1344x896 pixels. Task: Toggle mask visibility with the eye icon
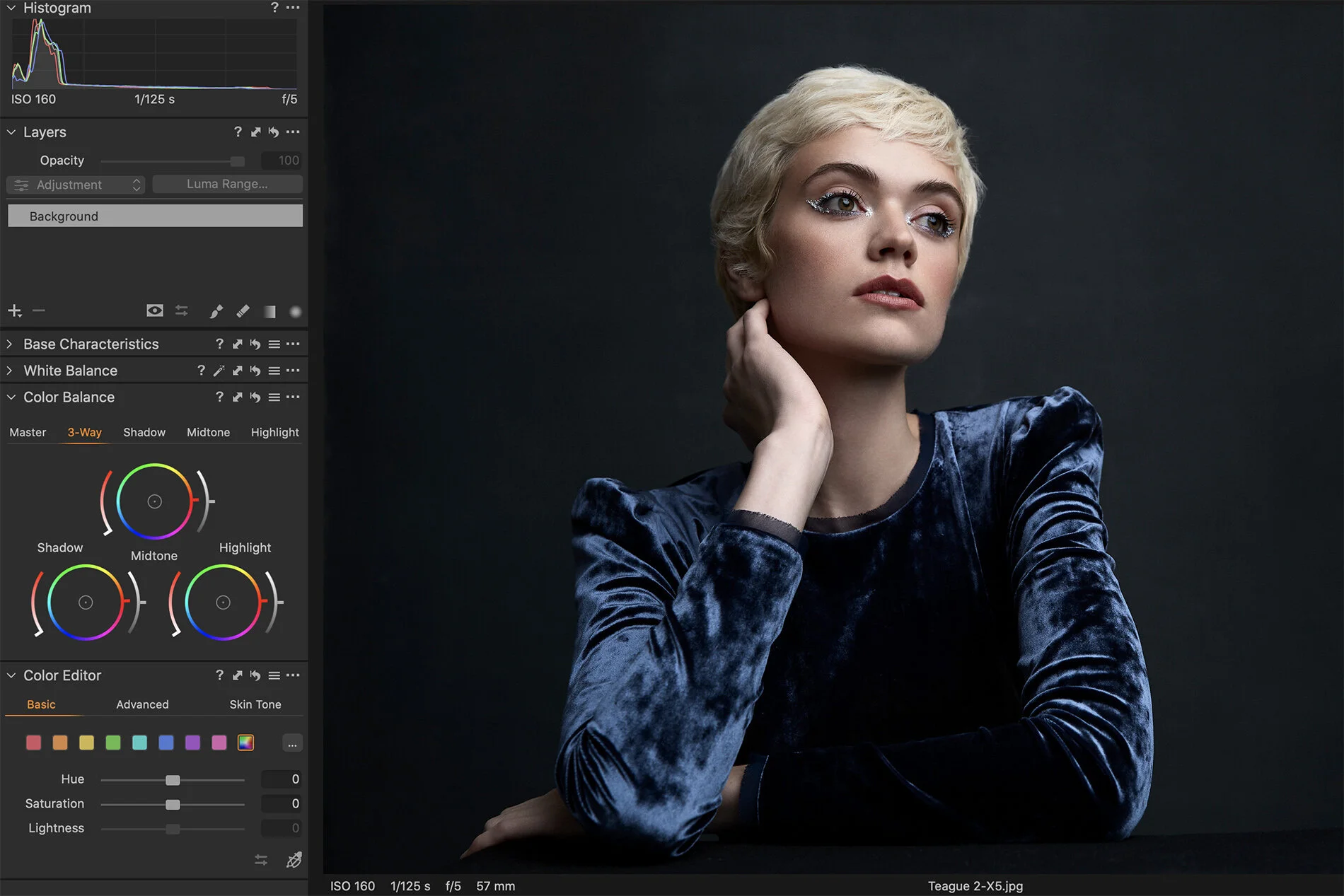155,310
